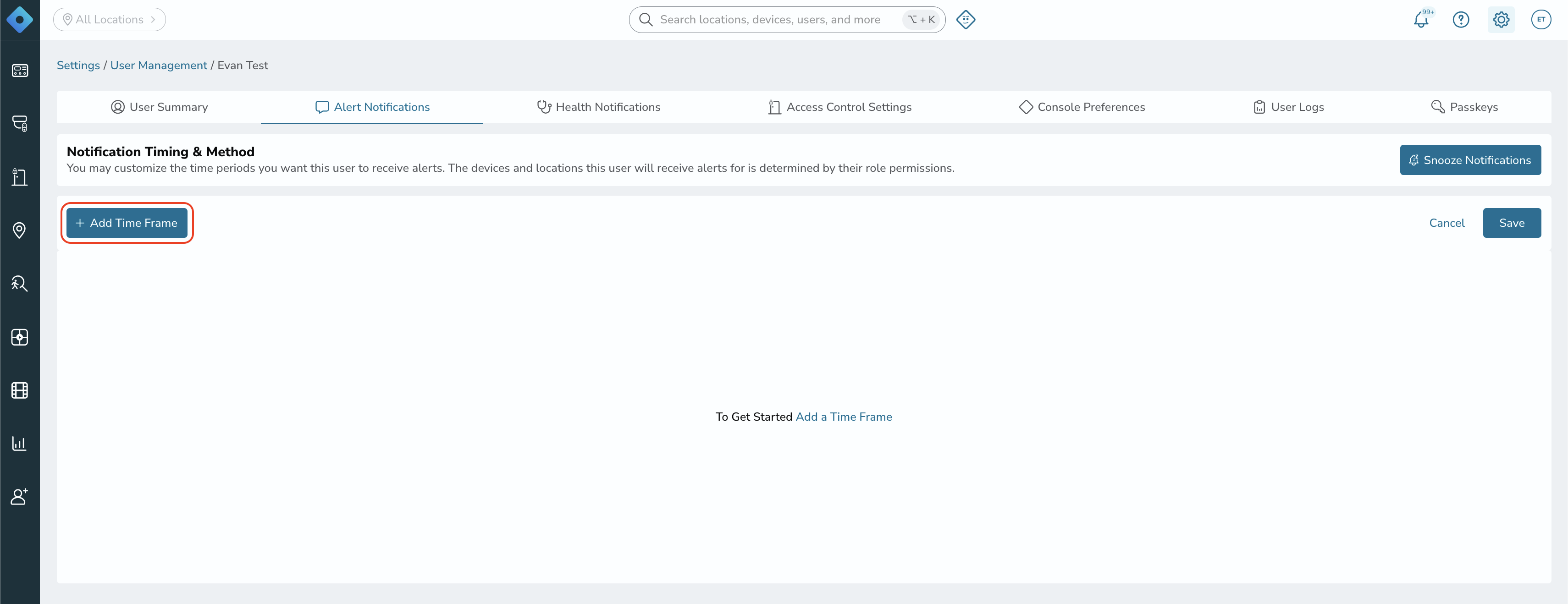The height and width of the screenshot is (604, 1568).
Task: Click the blue diamond app logo
Action: coord(19,19)
